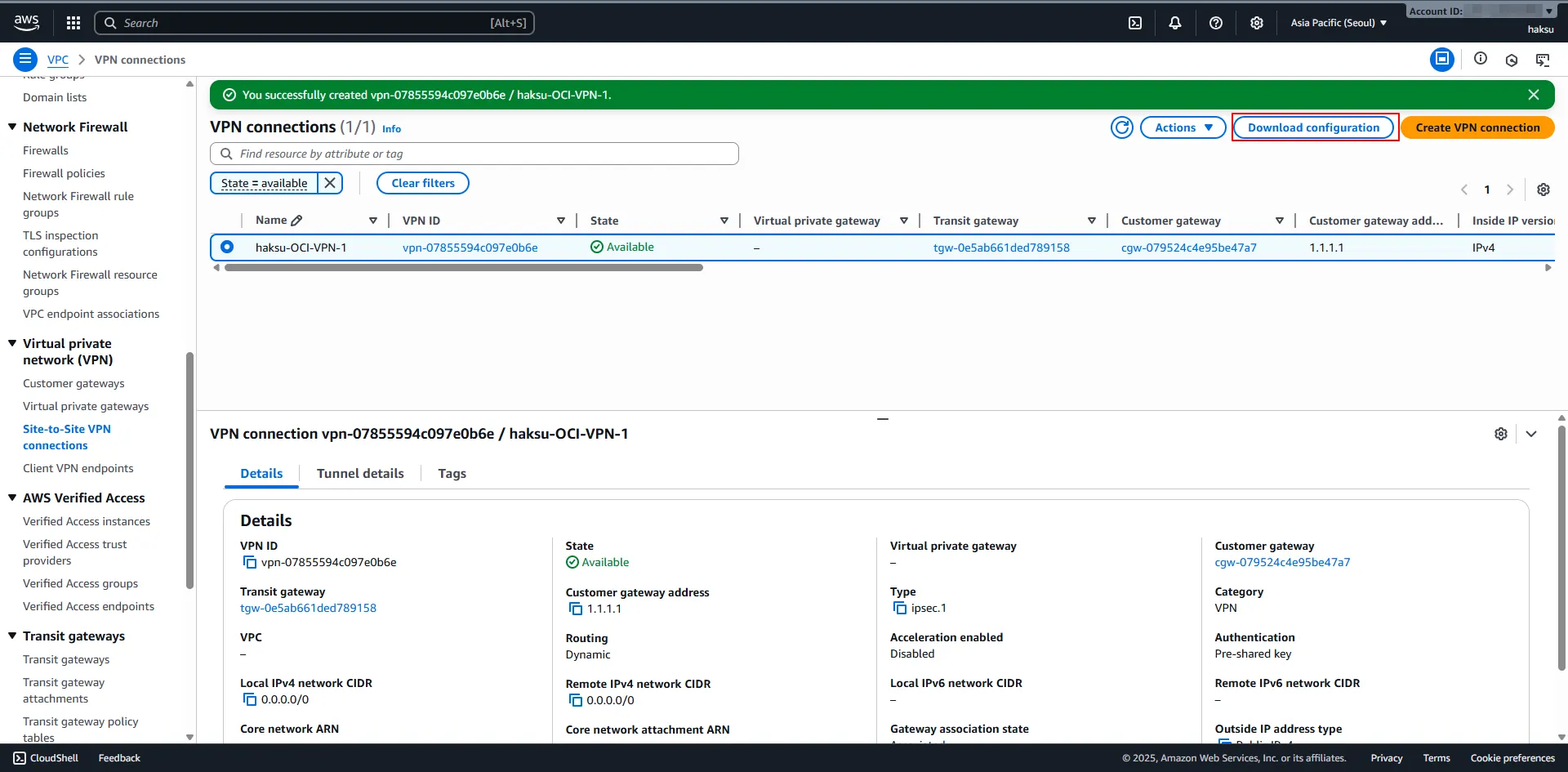This screenshot has height=772, width=1568.
Task: Copy the VPN ID in Details
Action: [x=250, y=562]
